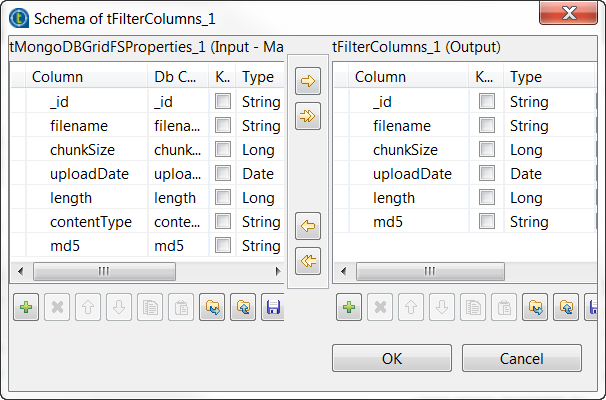Select the contentType row in the input table

pyautogui.click(x=90, y=222)
